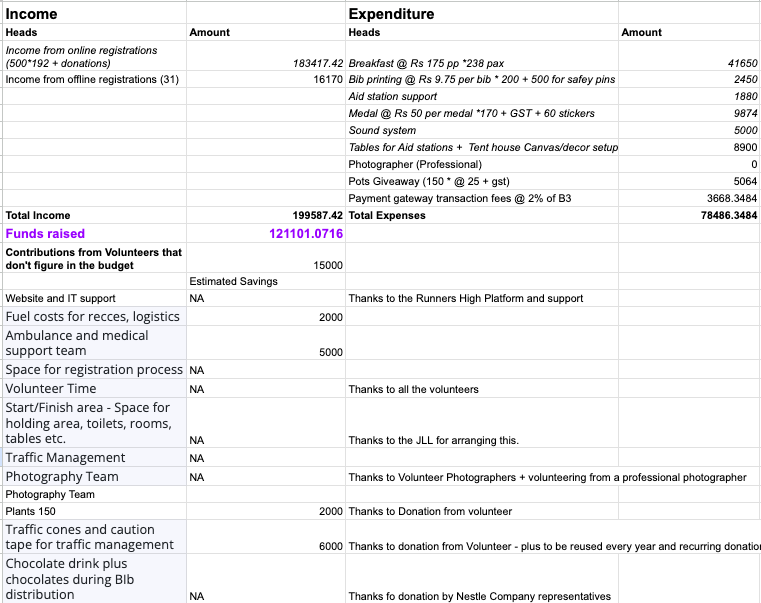Select the Total Income value 199587.42
Image resolution: width=761 pixels, height=603 pixels.
(x=317, y=215)
